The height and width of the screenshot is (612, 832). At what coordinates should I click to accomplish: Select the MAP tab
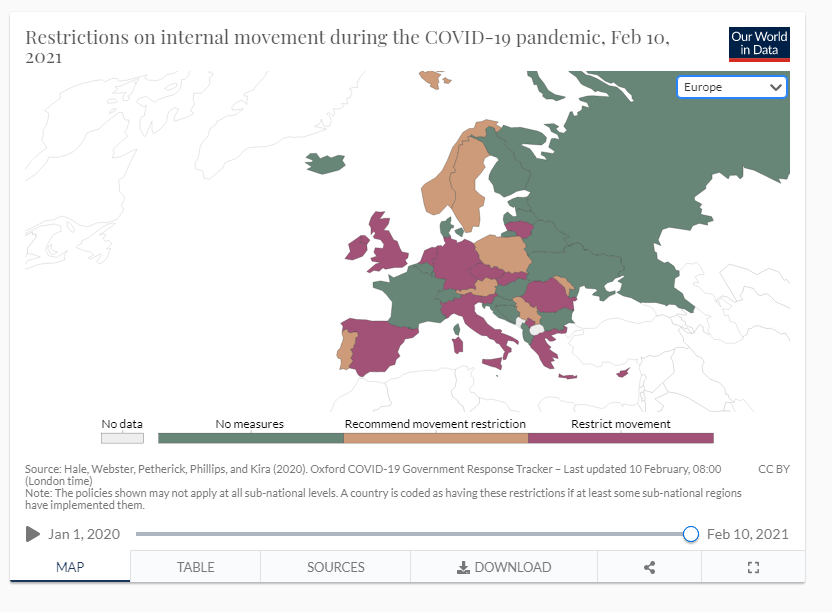pos(70,567)
